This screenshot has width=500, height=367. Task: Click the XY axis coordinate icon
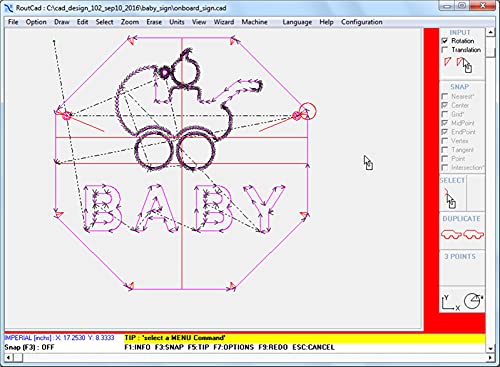coord(451,302)
